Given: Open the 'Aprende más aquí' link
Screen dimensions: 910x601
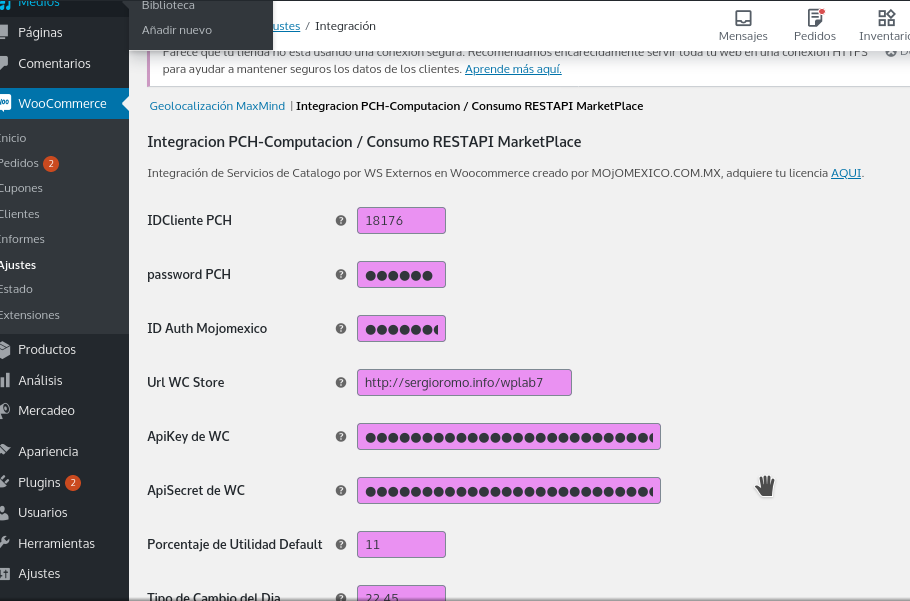Looking at the screenshot, I should 513,69.
